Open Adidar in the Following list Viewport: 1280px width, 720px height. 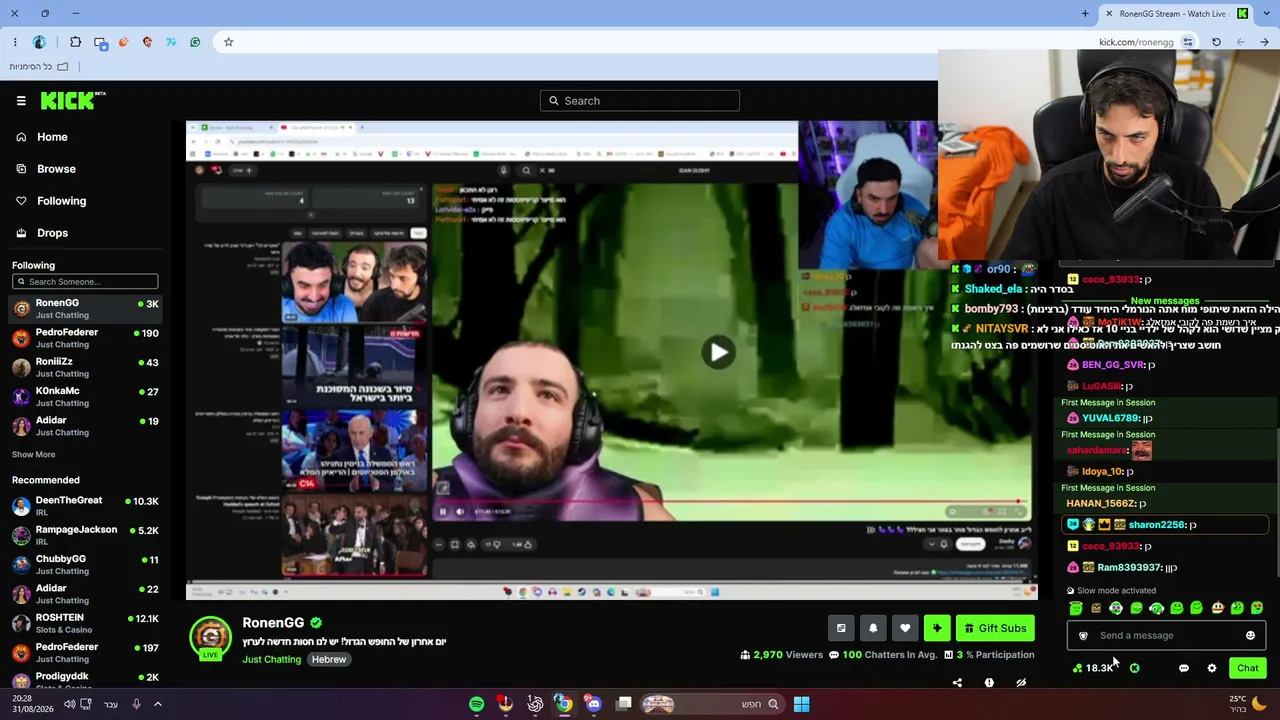tap(85, 426)
